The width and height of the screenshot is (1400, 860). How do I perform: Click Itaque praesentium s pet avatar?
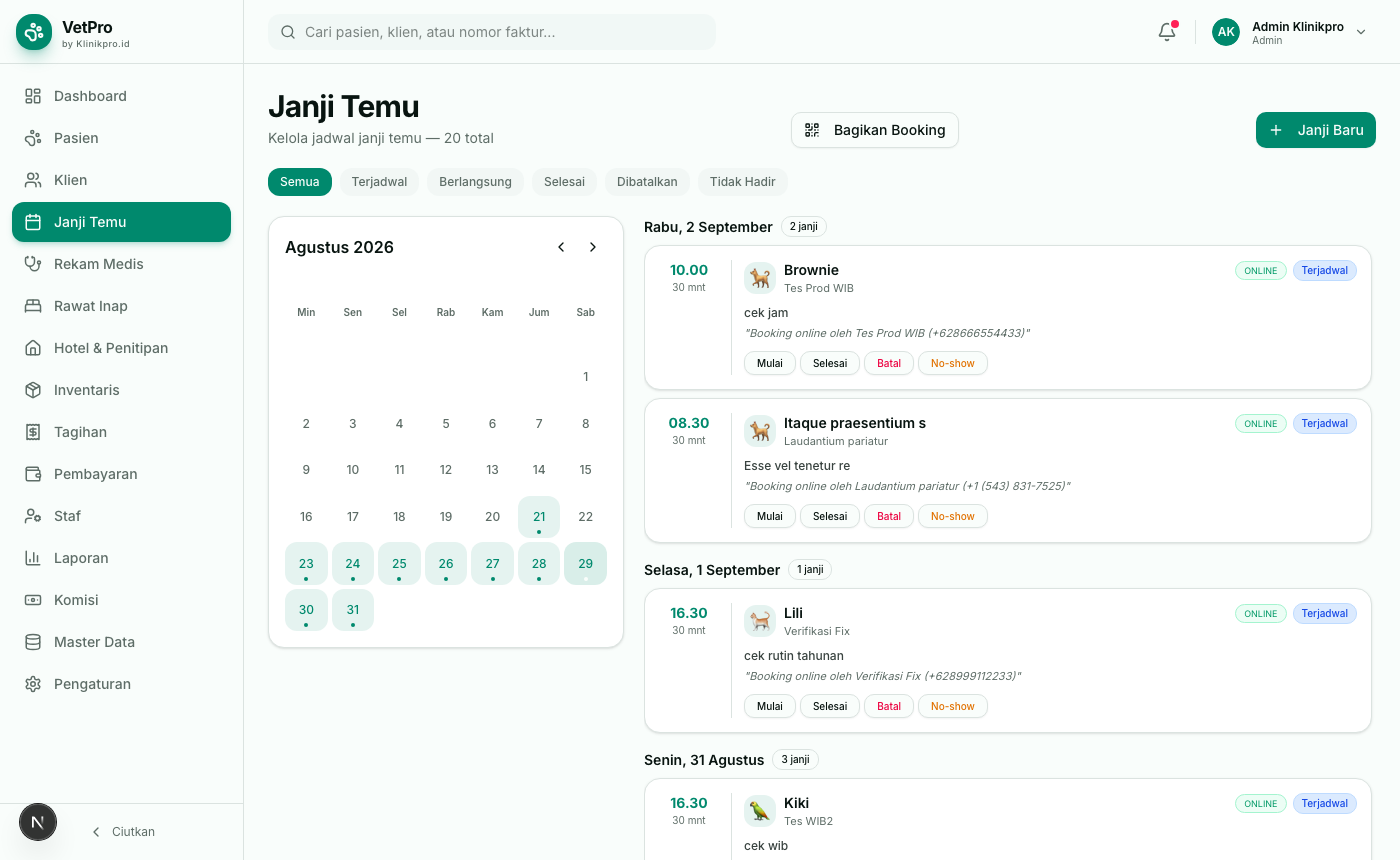(760, 431)
